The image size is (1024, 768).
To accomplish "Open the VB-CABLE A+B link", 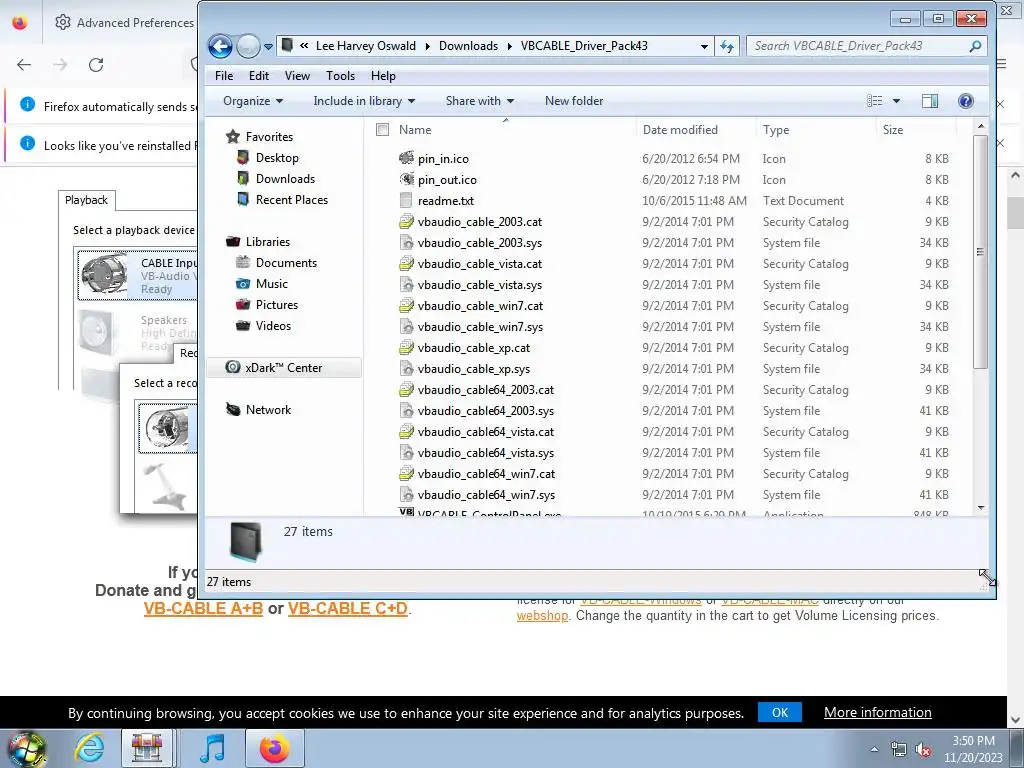I will click(203, 609).
